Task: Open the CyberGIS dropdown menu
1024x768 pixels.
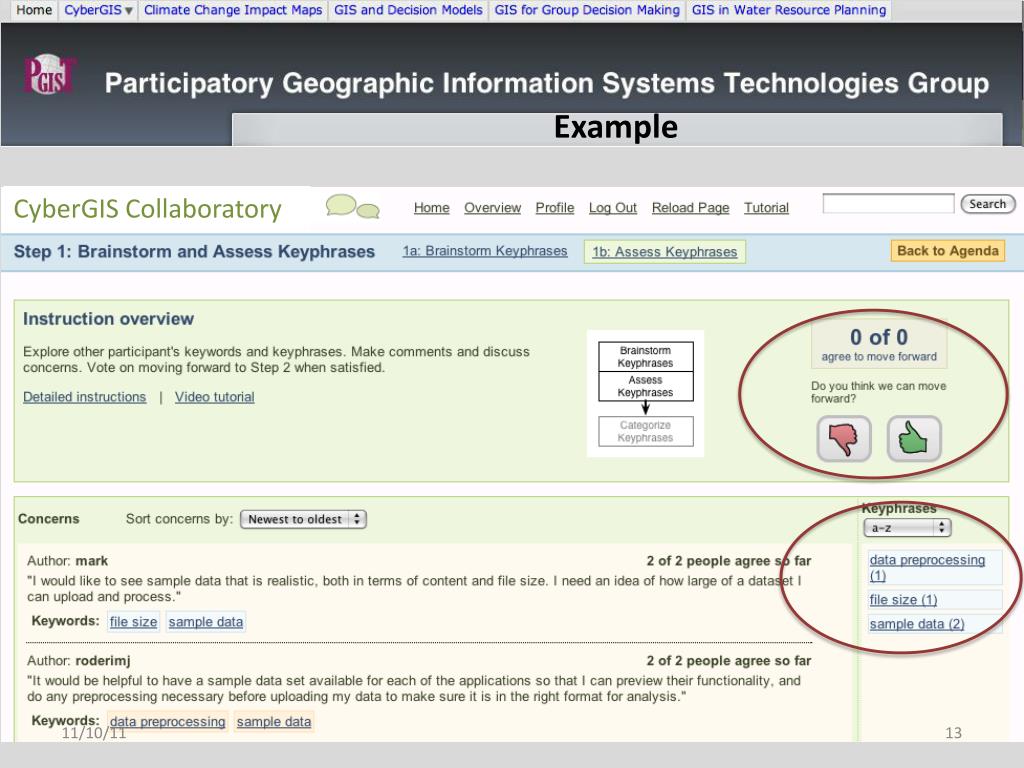Action: click(x=98, y=10)
